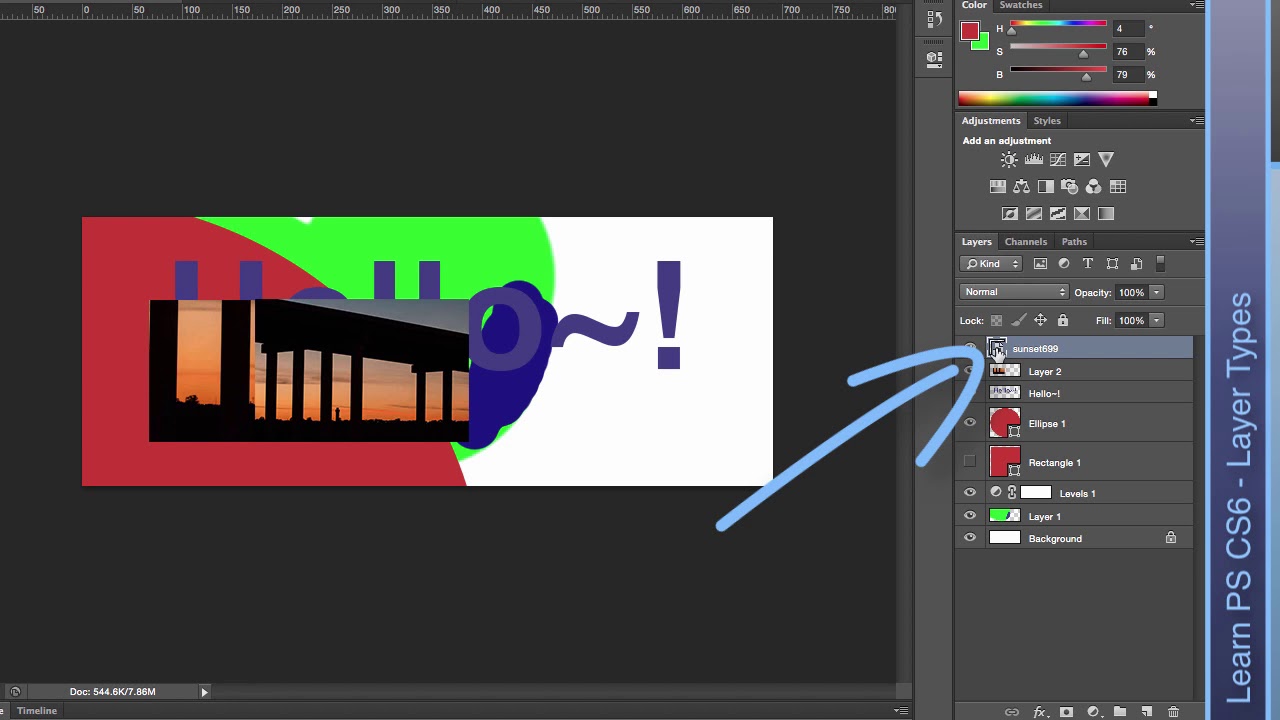This screenshot has height=720, width=1280.
Task: Lock all layer attributes
Action: coord(1063,321)
